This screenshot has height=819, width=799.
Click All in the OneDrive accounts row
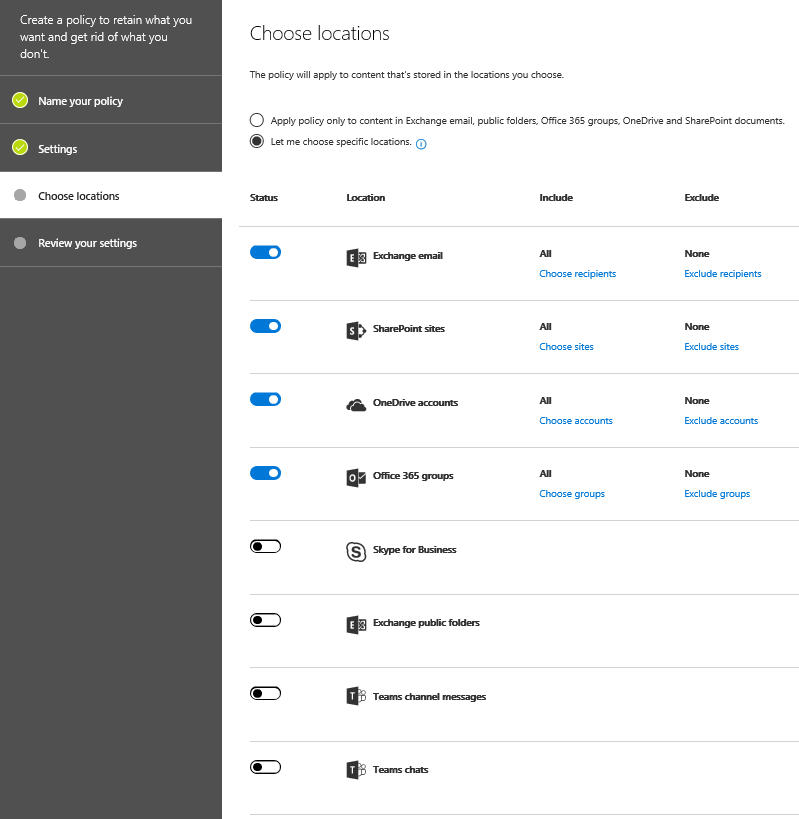coord(545,401)
